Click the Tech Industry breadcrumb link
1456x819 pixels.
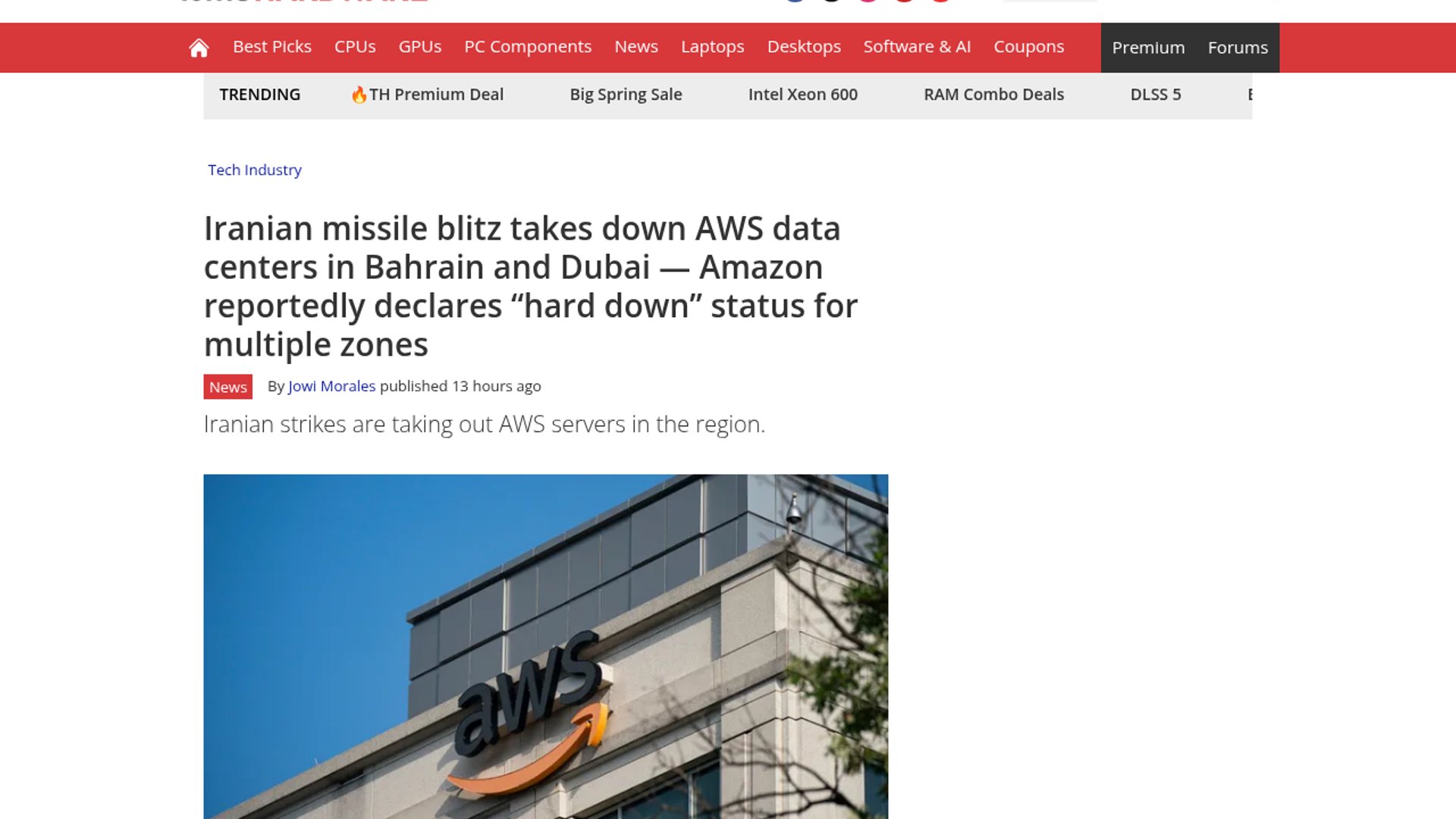(x=255, y=170)
